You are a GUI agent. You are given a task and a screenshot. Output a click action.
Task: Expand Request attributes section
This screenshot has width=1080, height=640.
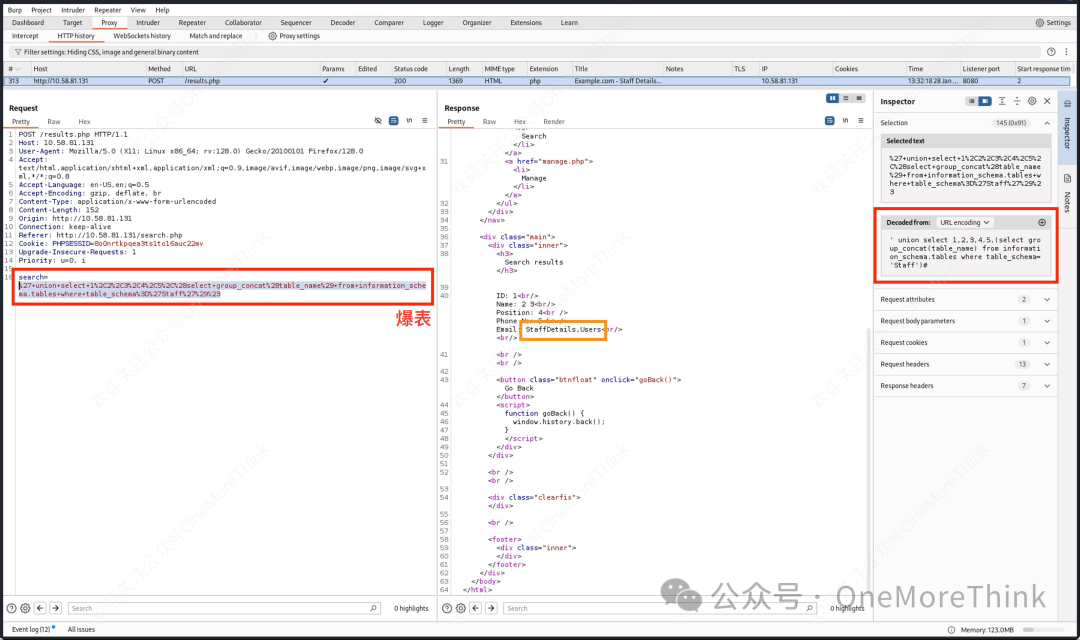coord(966,300)
